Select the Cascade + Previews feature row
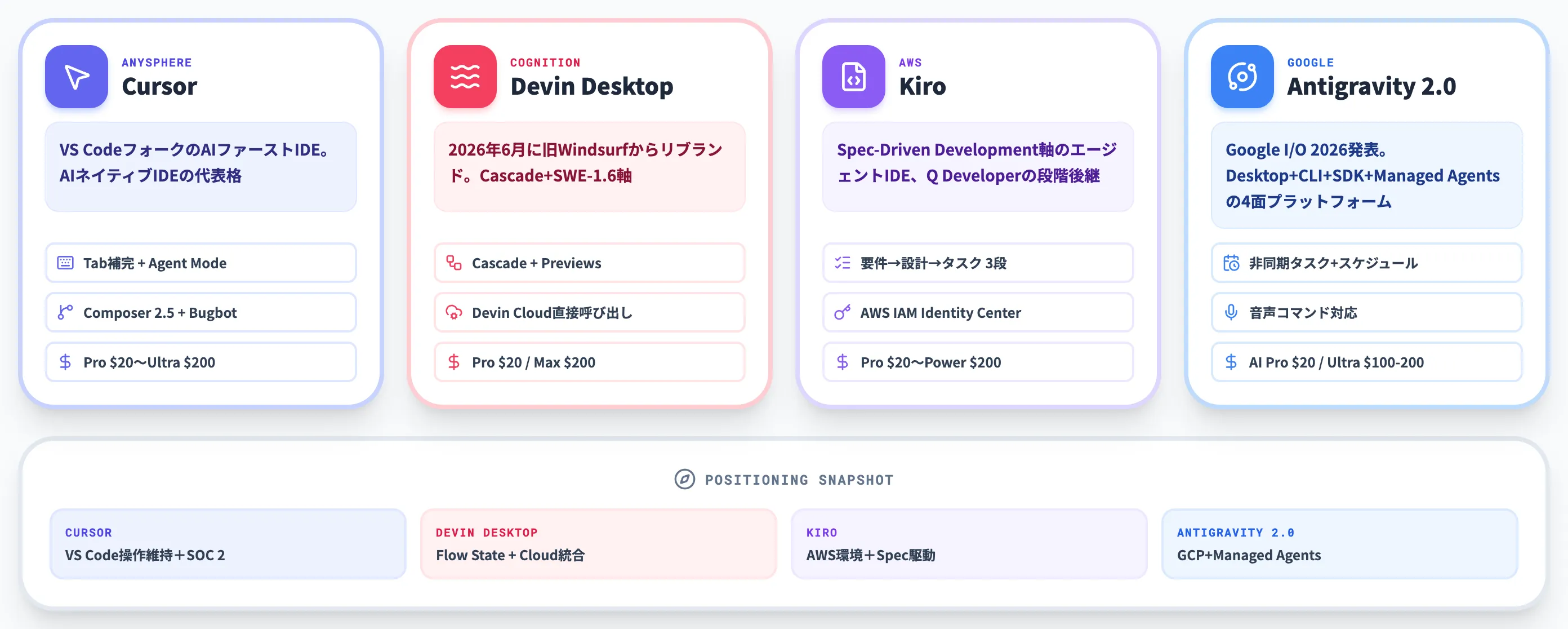Viewport: 1568px width, 629px height. [589, 263]
